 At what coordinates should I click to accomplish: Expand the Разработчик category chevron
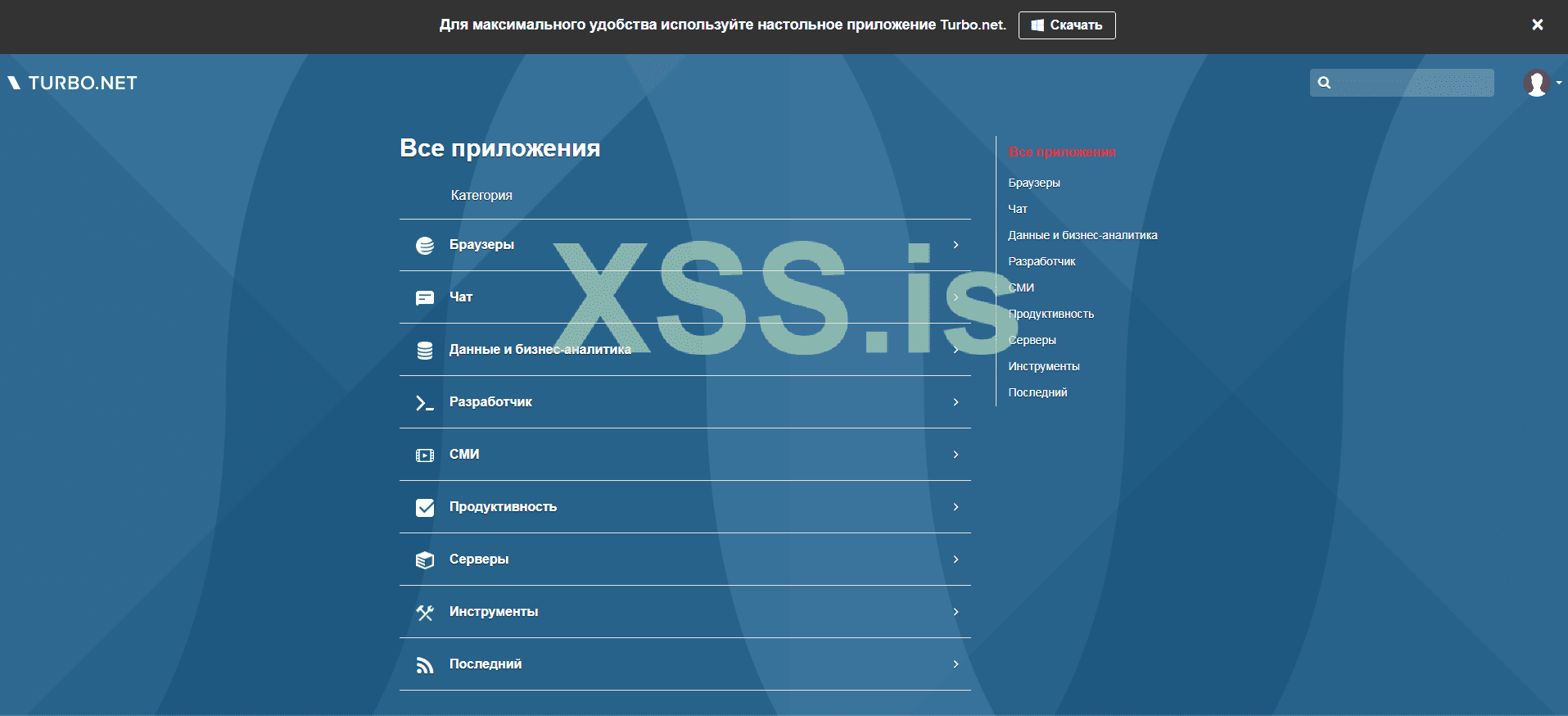coord(956,402)
